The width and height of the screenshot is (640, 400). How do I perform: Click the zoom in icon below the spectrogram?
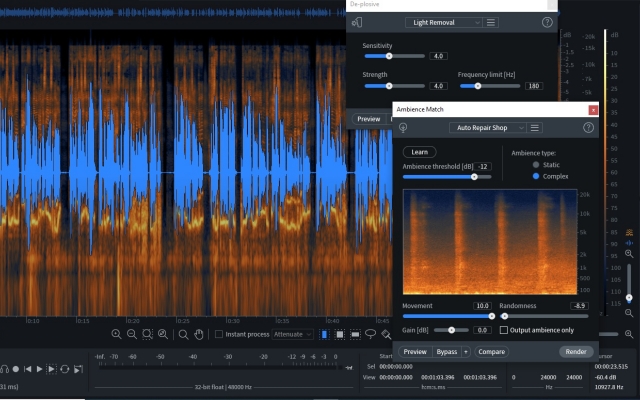[116, 334]
